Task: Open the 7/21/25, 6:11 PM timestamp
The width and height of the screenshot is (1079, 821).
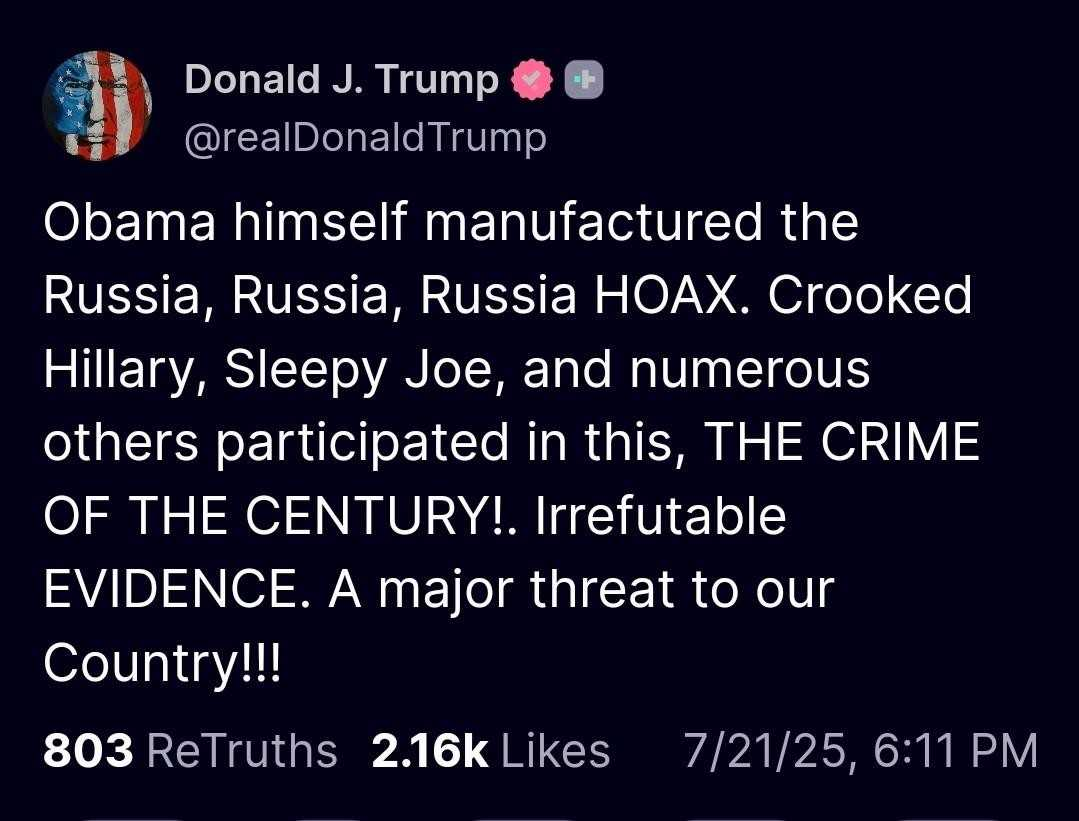Action: click(x=860, y=751)
